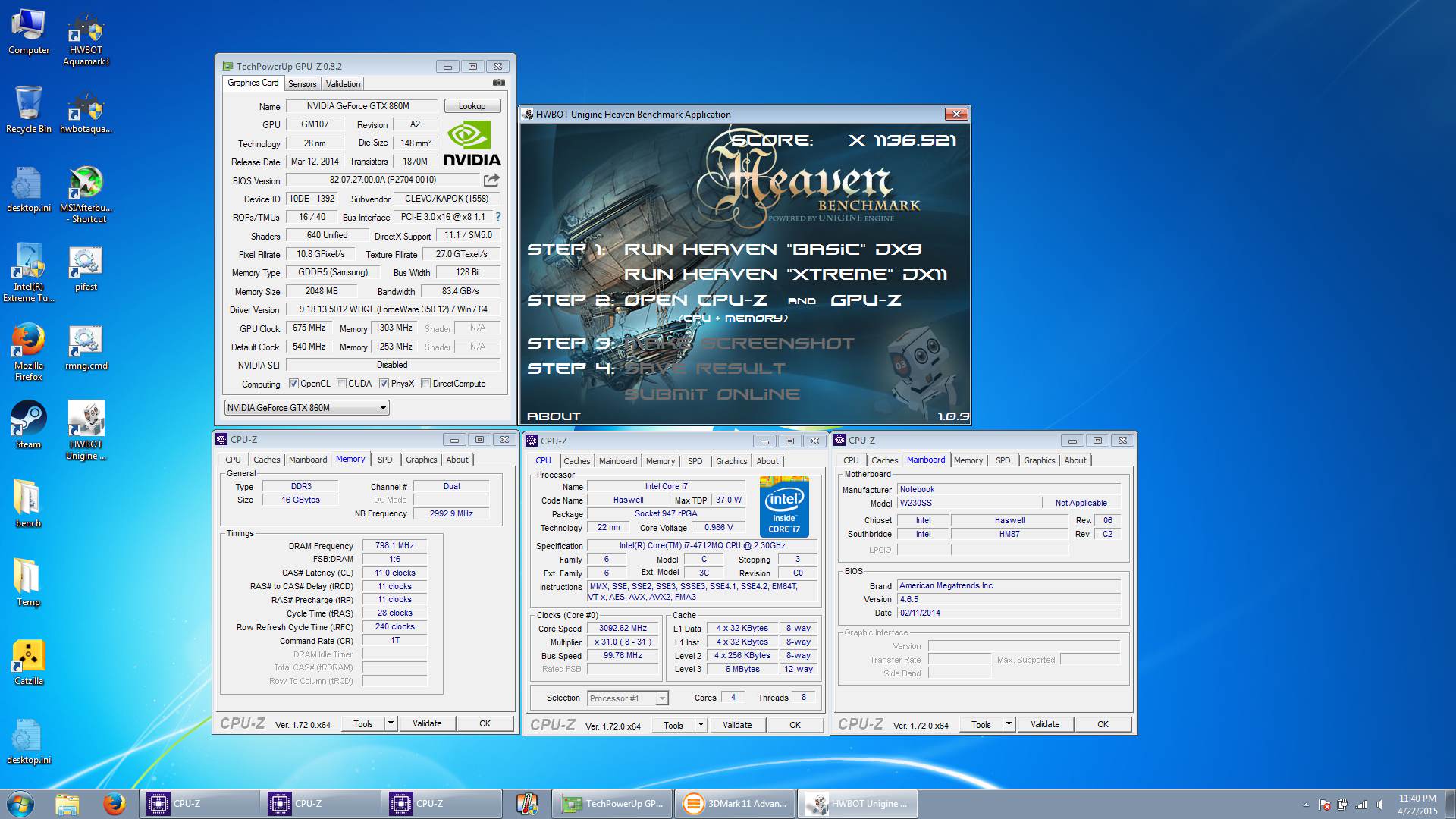Toggle CUDA checkbox in GPU-Z
Image resolution: width=1456 pixels, height=819 pixels.
click(341, 384)
